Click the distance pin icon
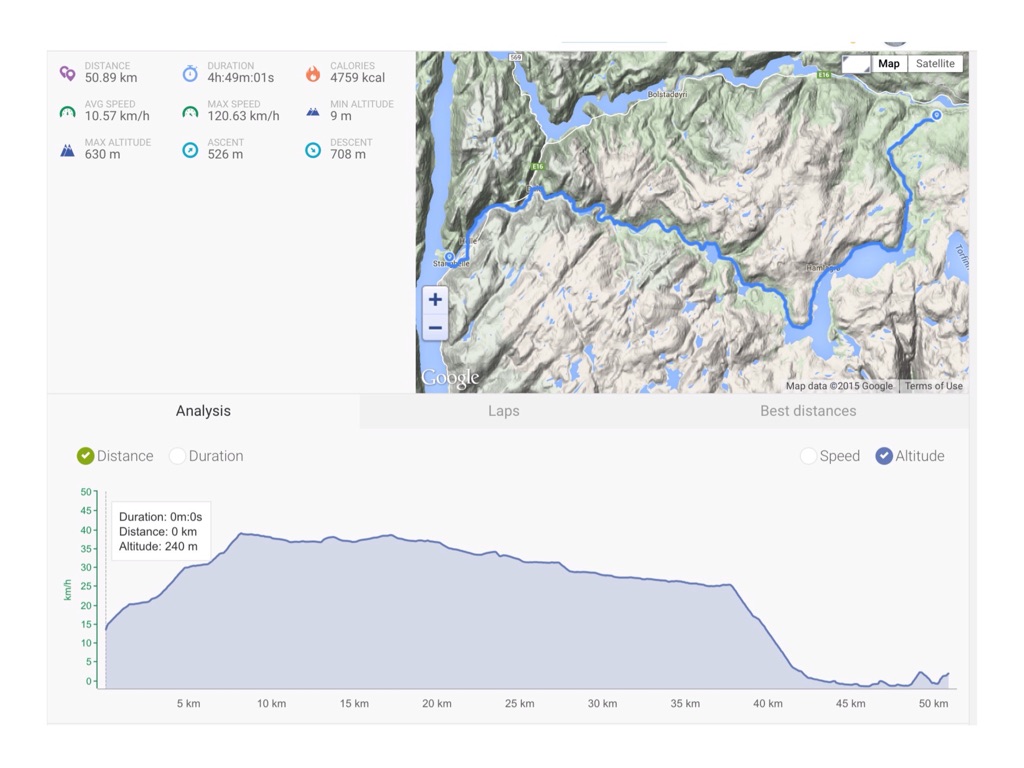The image size is (1024, 768). (67, 73)
